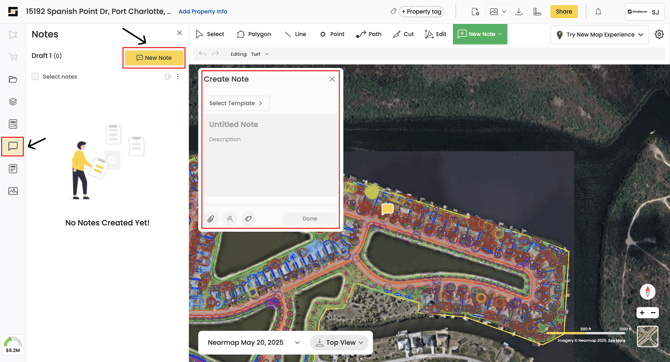
Task: Close the Create Note dialog
Action: tap(332, 79)
